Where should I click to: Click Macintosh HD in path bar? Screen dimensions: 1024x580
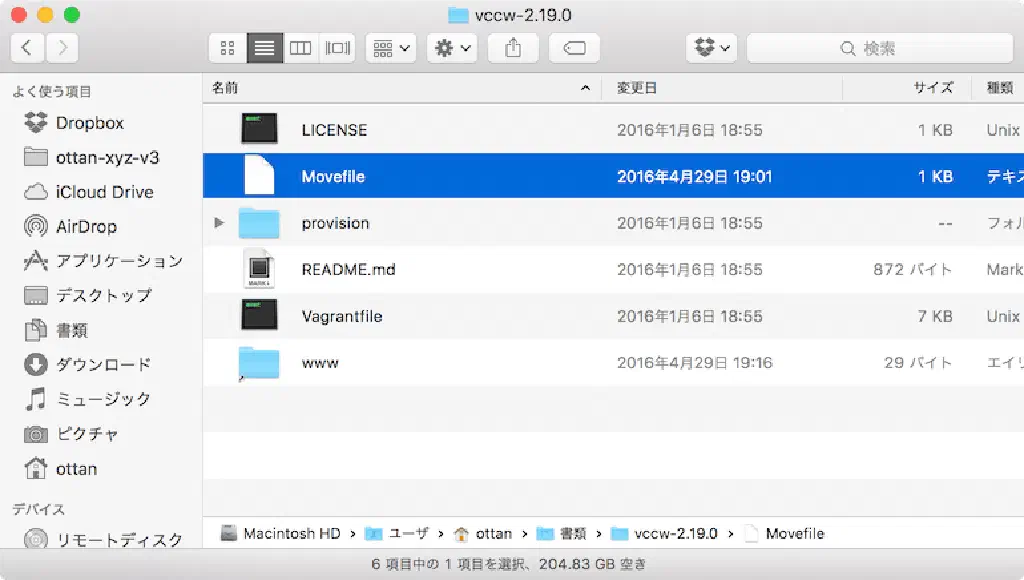click(x=292, y=533)
